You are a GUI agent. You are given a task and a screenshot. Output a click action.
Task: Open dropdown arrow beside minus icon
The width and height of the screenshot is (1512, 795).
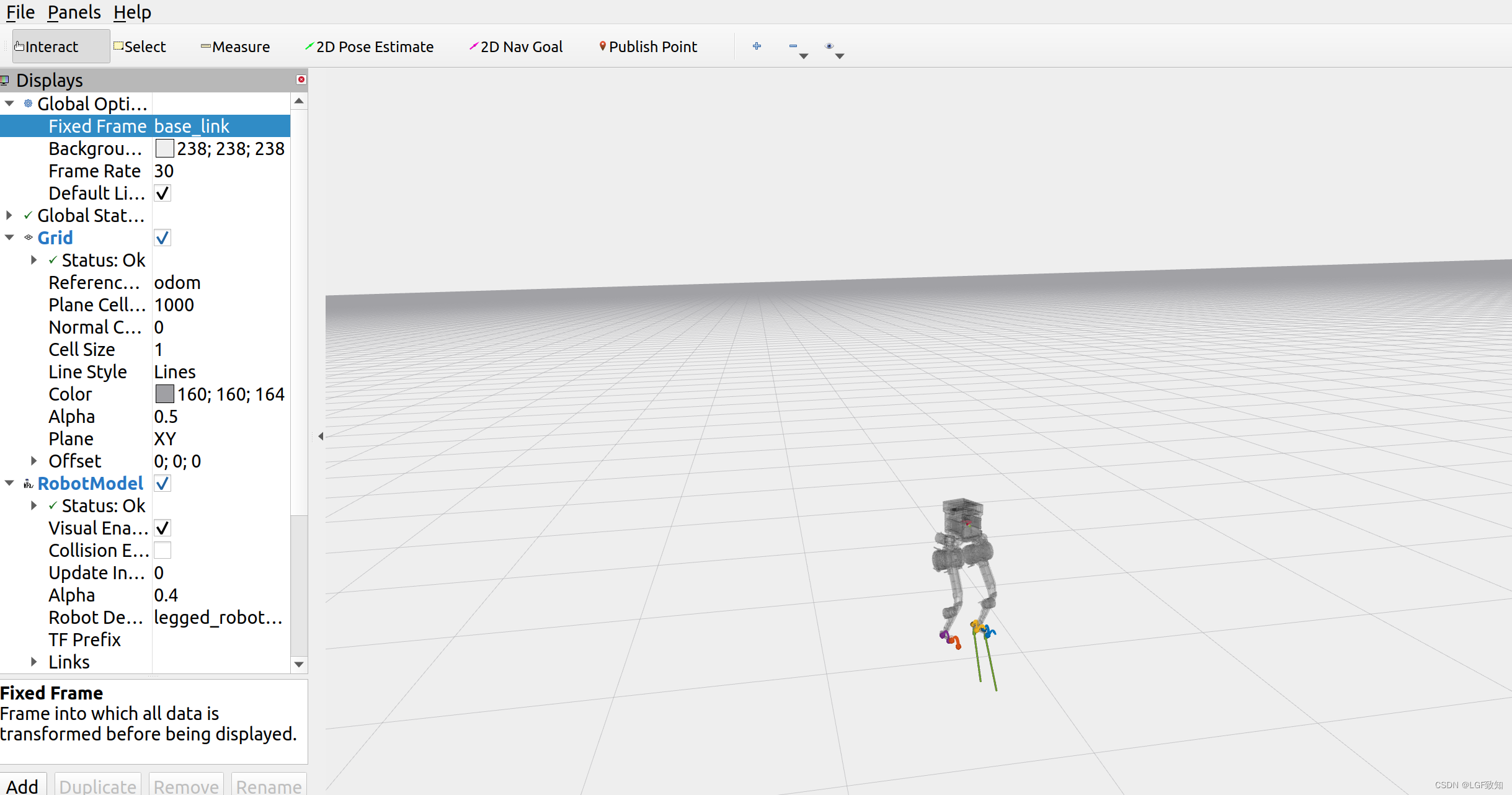pos(804,56)
